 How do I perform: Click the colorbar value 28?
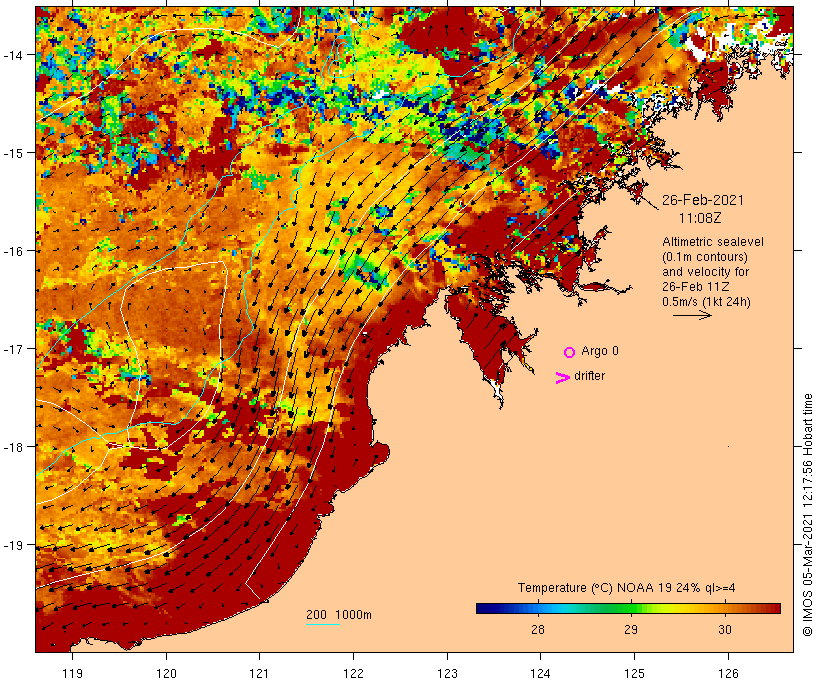coord(538,630)
